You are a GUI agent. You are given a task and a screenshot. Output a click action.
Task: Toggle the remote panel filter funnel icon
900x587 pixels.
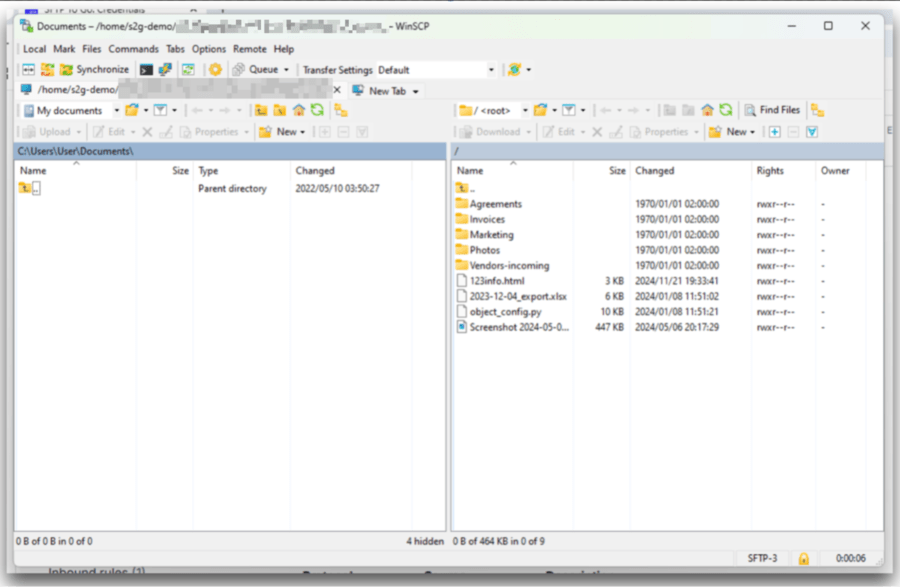pyautogui.click(x=810, y=131)
